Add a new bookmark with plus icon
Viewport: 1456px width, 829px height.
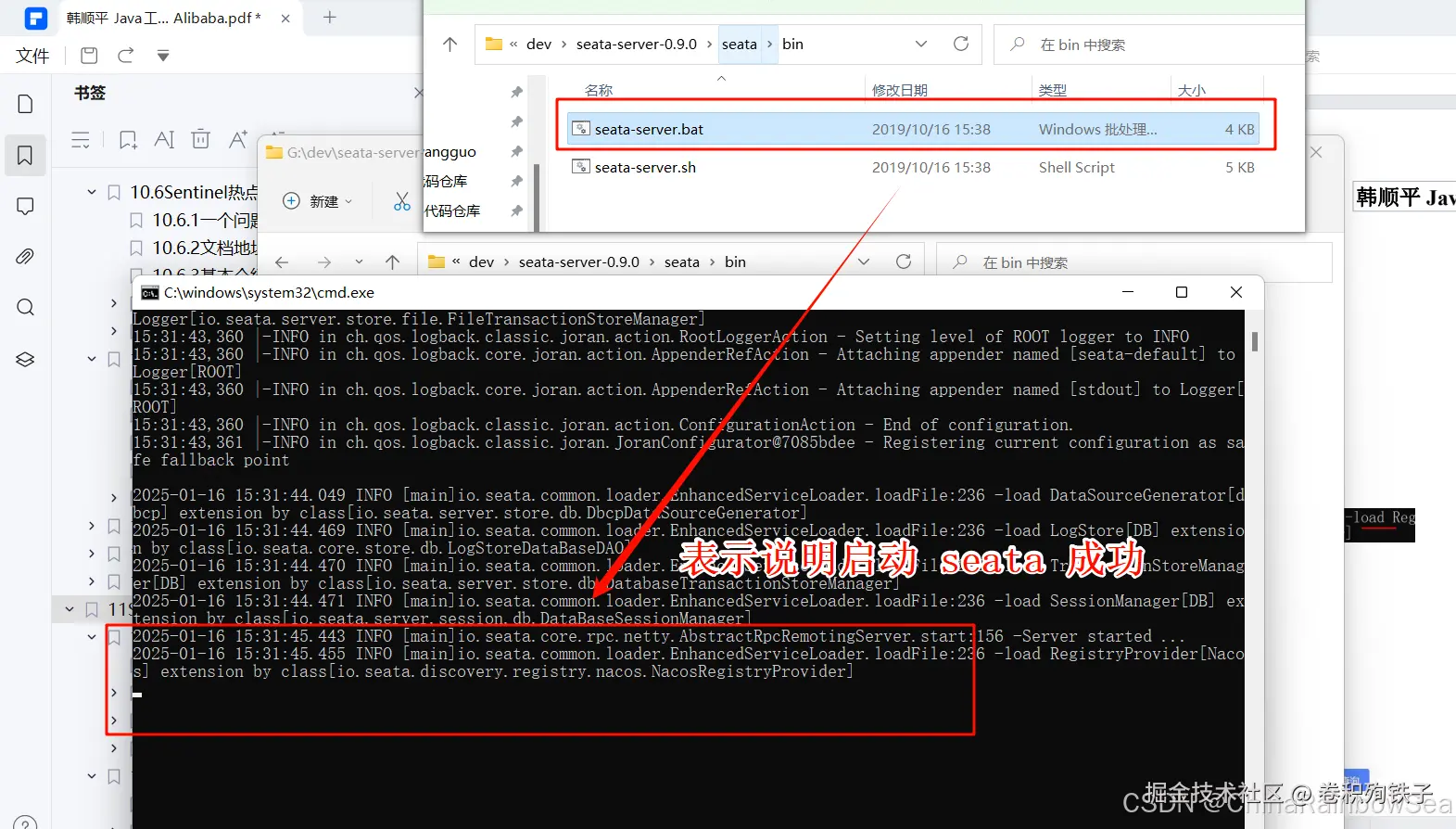pyautogui.click(x=128, y=140)
